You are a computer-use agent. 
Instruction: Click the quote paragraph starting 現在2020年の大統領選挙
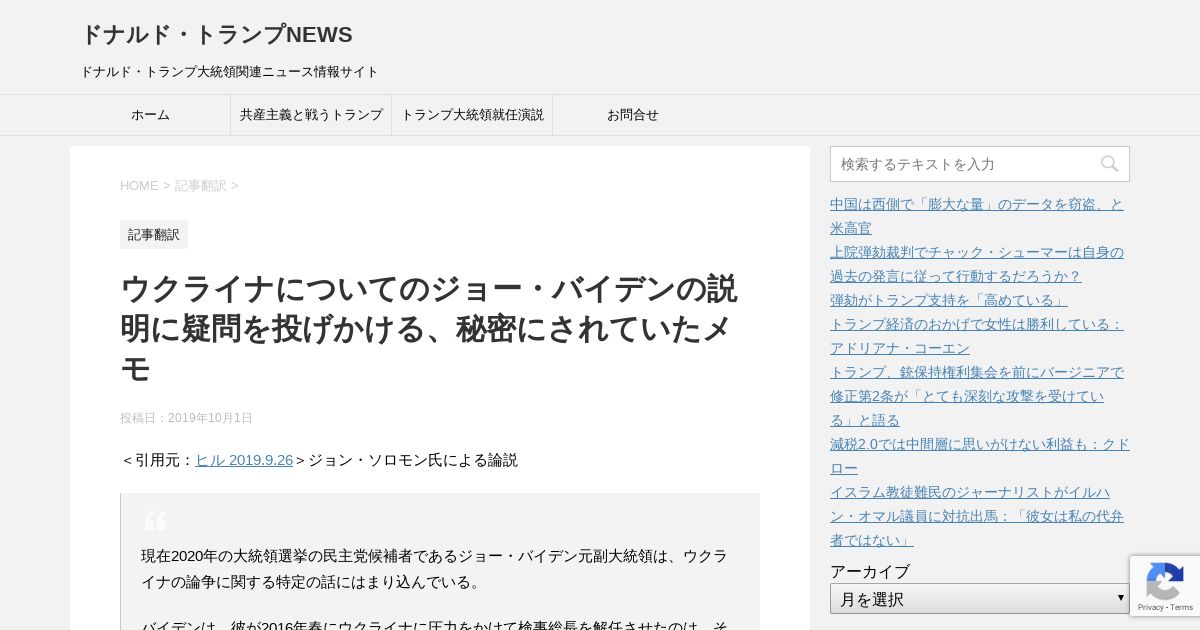pos(434,569)
